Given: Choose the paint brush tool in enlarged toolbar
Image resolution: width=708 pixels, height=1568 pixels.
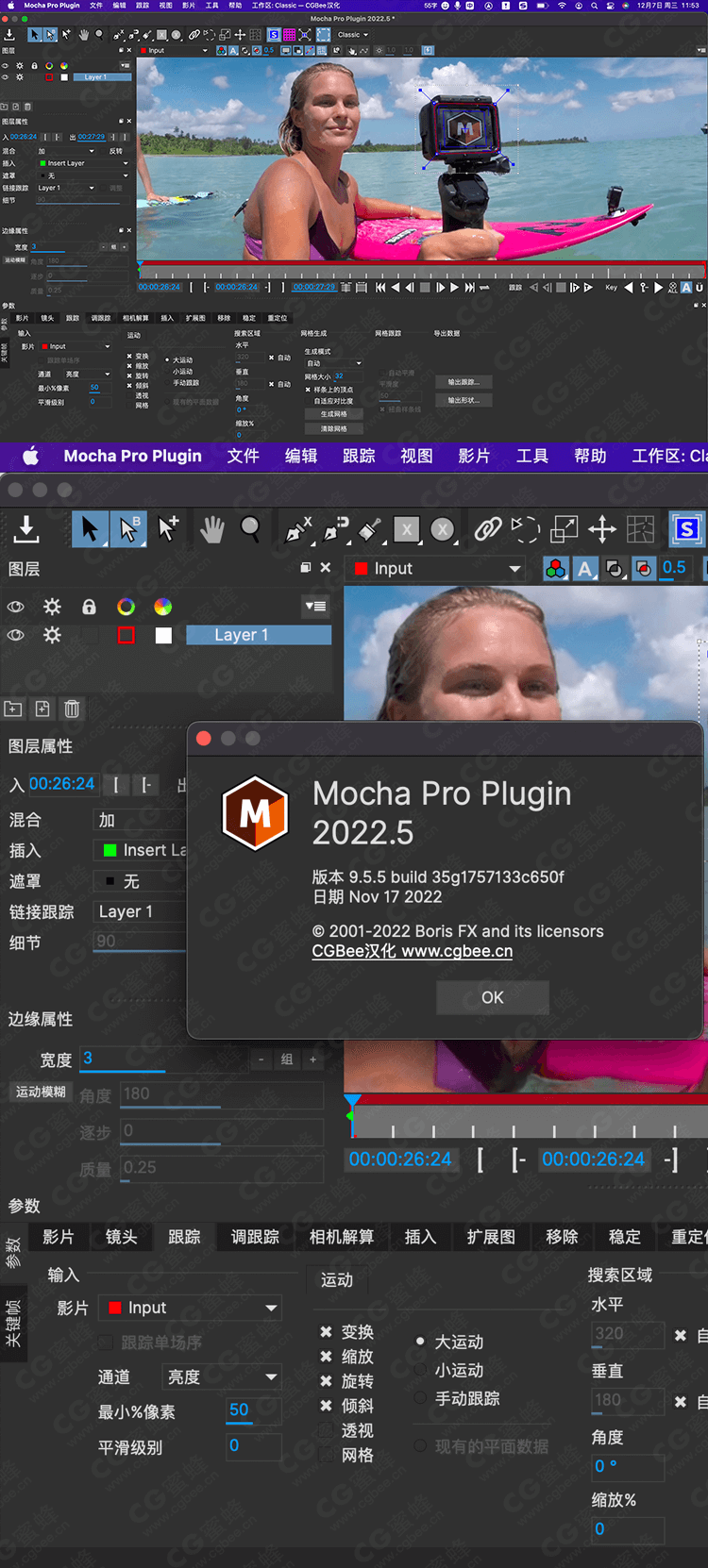Looking at the screenshot, I should point(371,530).
